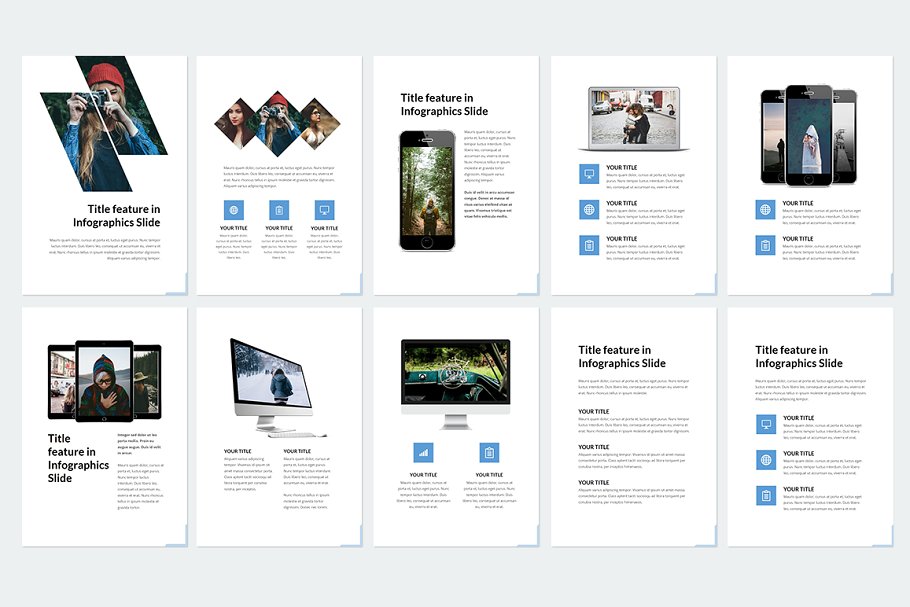Click the bar chart icon below the car monitor

[x=423, y=452]
